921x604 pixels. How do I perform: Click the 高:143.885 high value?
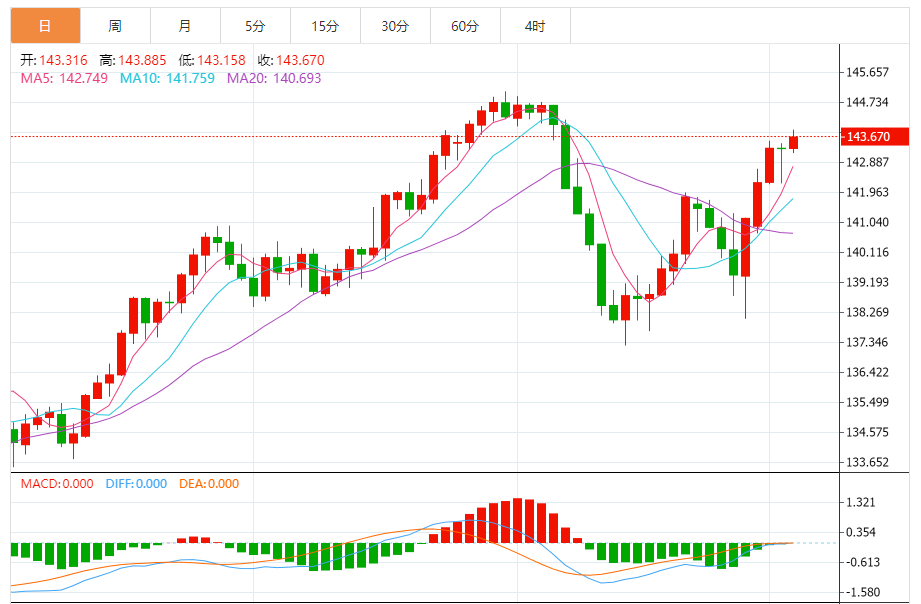[x=133, y=60]
